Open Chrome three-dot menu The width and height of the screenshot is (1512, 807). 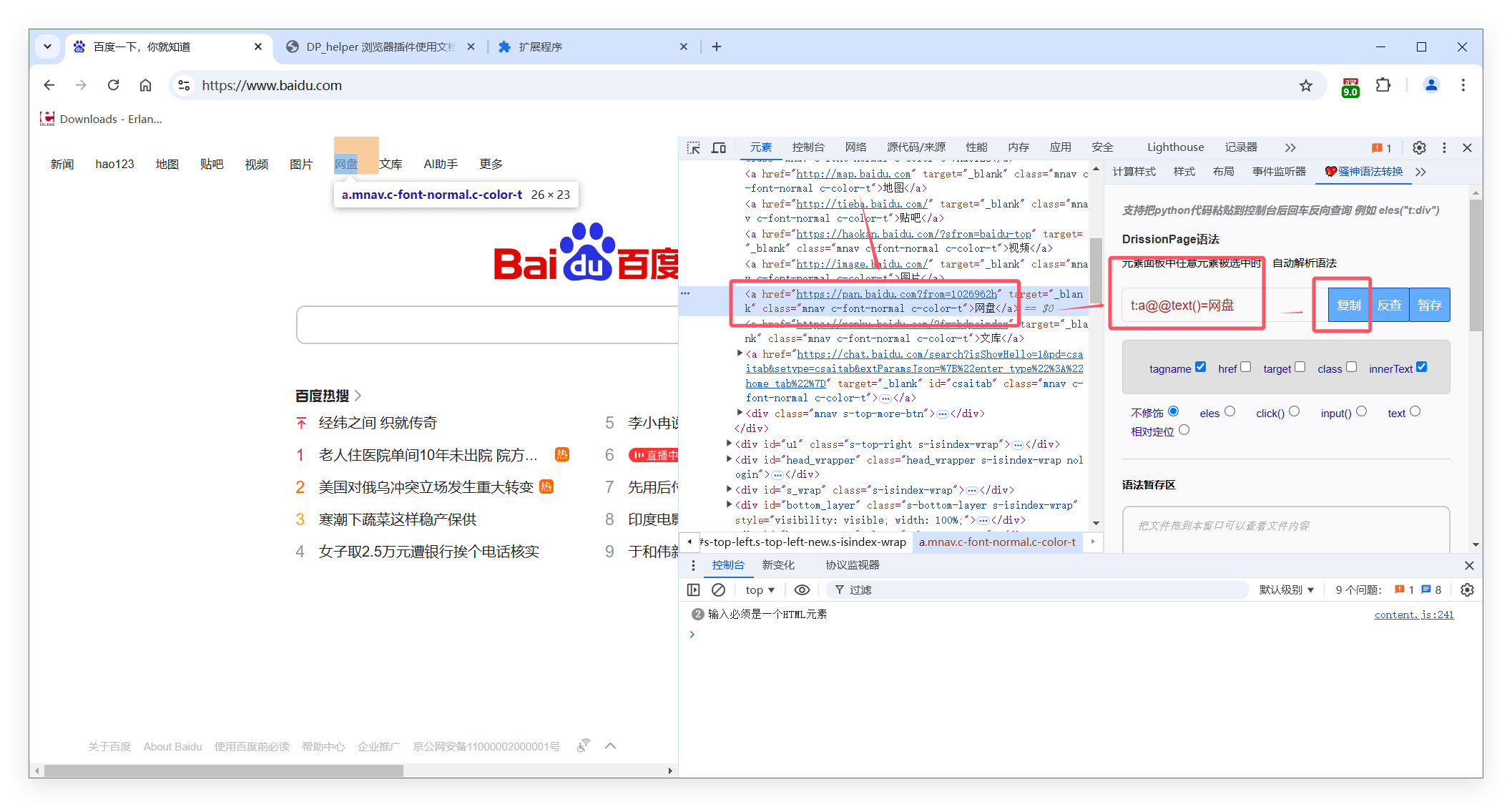coord(1463,85)
